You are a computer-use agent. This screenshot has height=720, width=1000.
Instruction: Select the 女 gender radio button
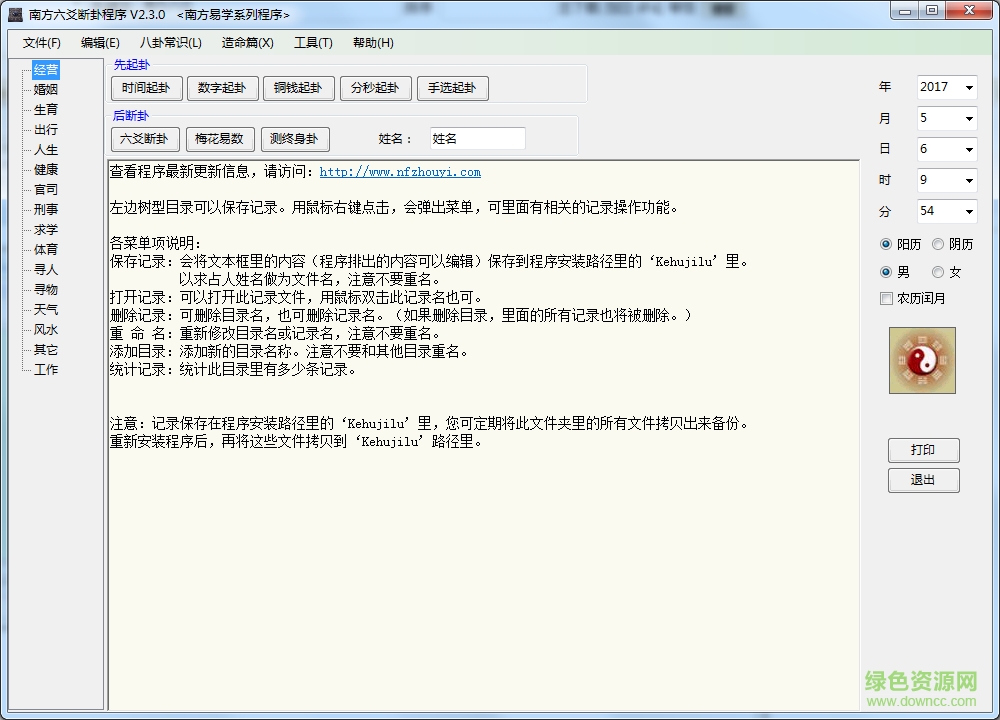(938, 271)
